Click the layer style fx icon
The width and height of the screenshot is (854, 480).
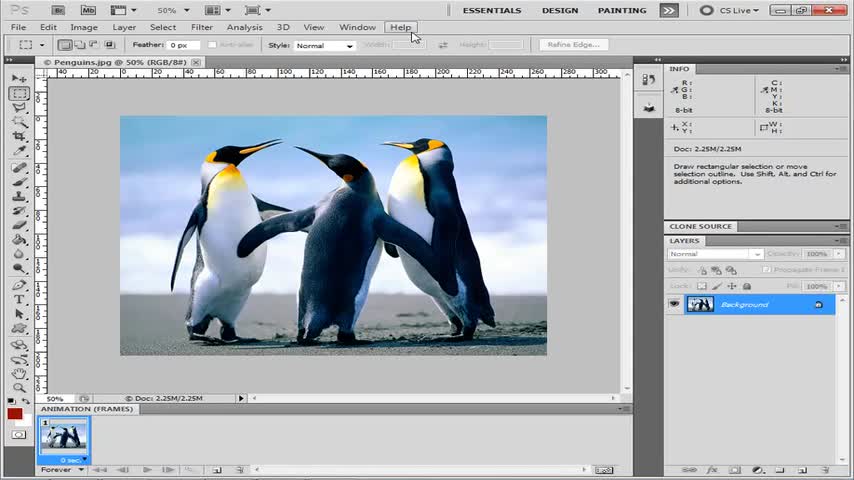(x=712, y=469)
